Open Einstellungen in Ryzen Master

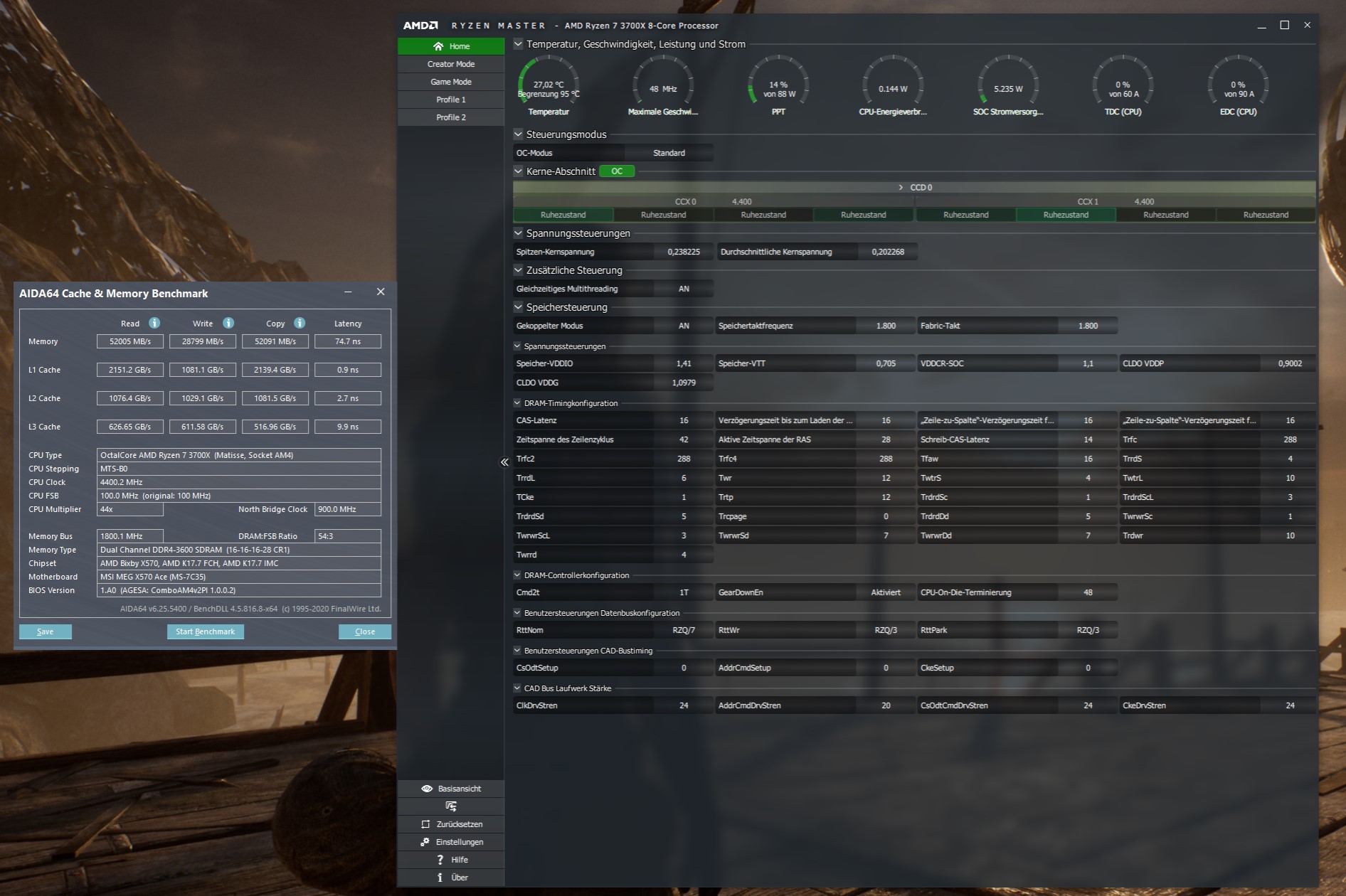click(451, 842)
